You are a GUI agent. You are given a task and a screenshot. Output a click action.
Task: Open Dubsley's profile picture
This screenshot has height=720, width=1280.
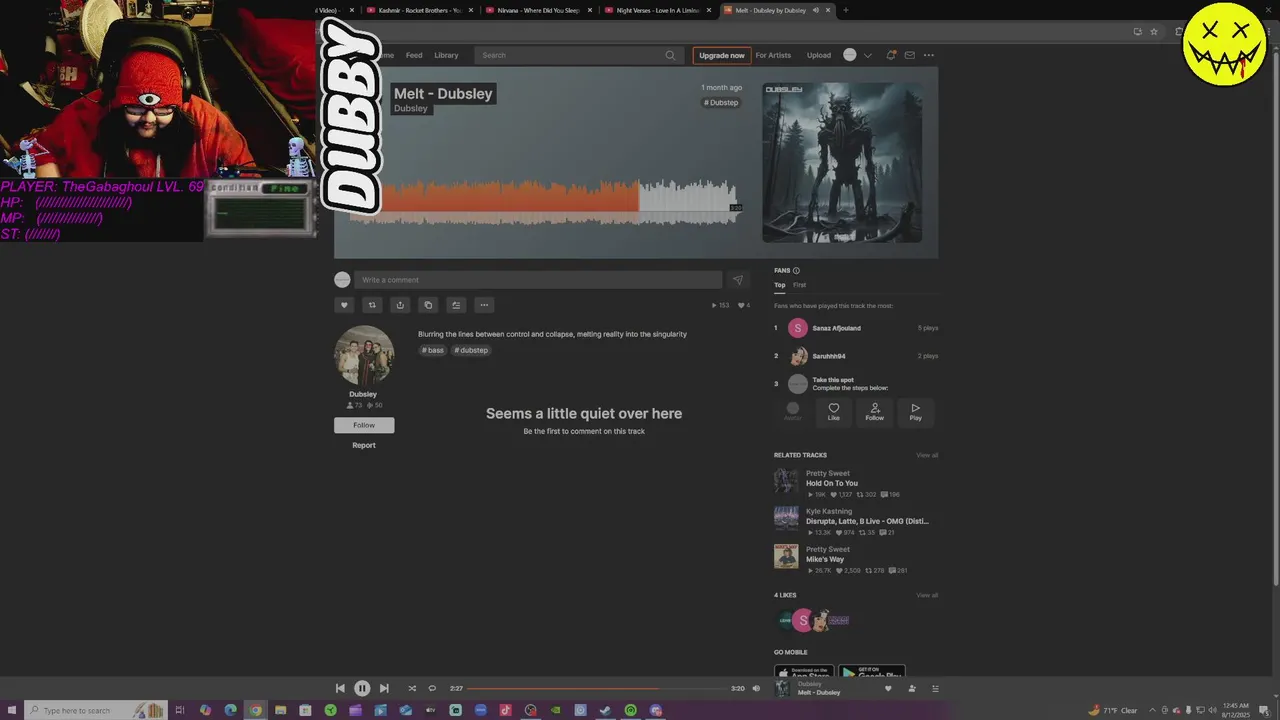364,355
